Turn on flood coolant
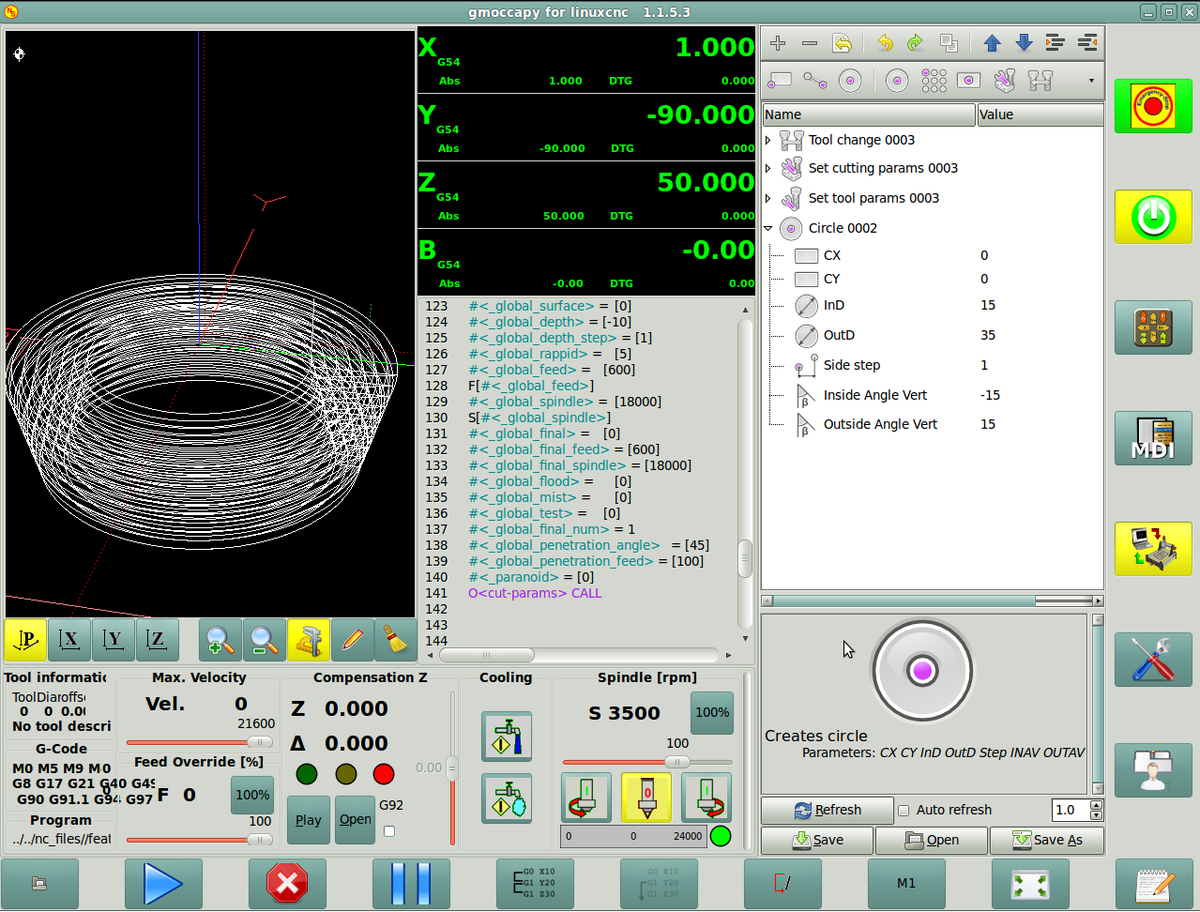The height and width of the screenshot is (912, 1200). coord(506,737)
